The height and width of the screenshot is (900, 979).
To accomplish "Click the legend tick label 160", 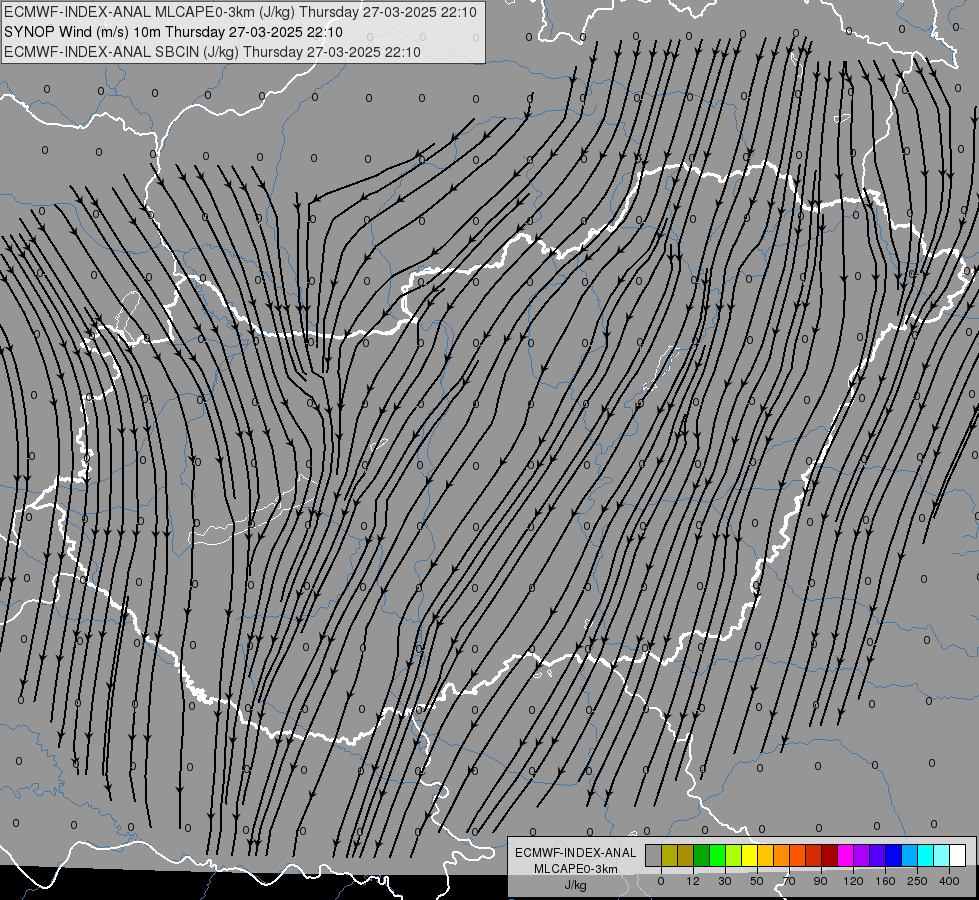I will [885, 881].
